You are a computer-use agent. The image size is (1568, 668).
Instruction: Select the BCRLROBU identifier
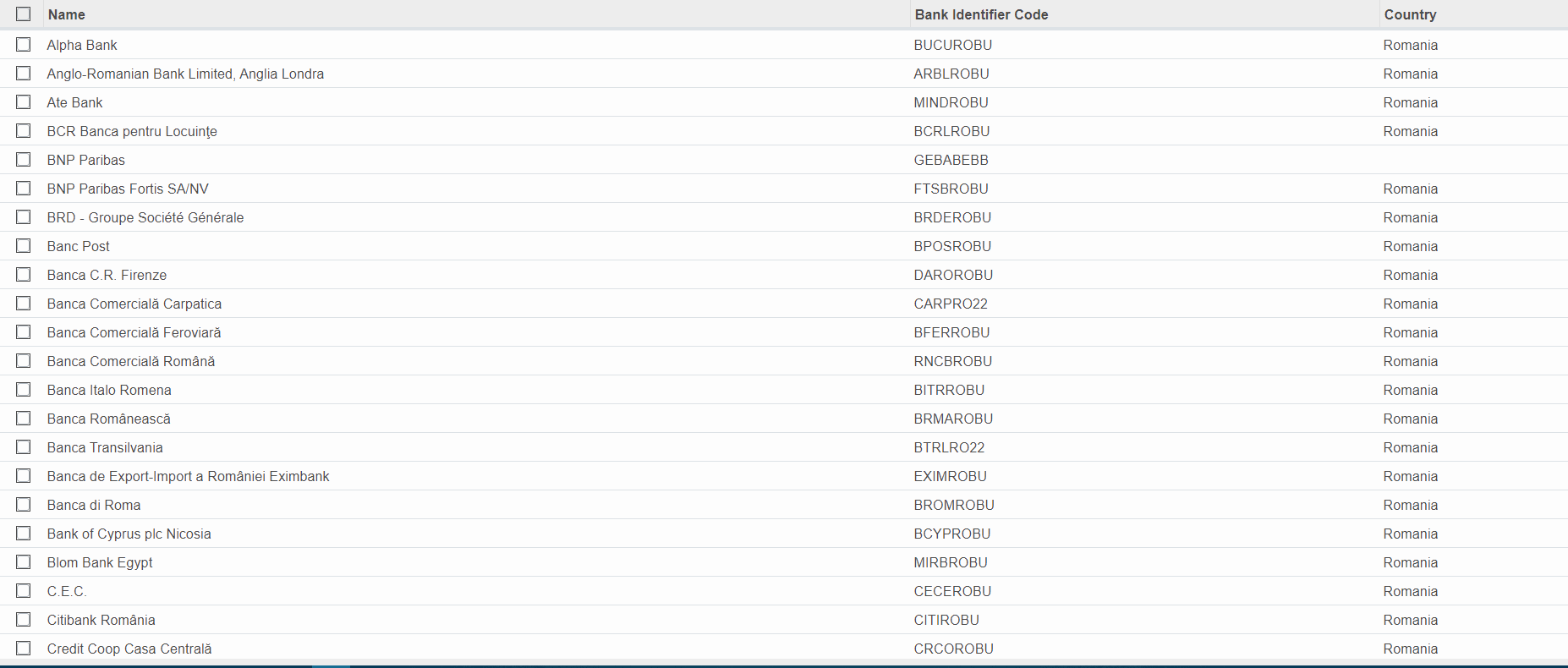(x=952, y=131)
